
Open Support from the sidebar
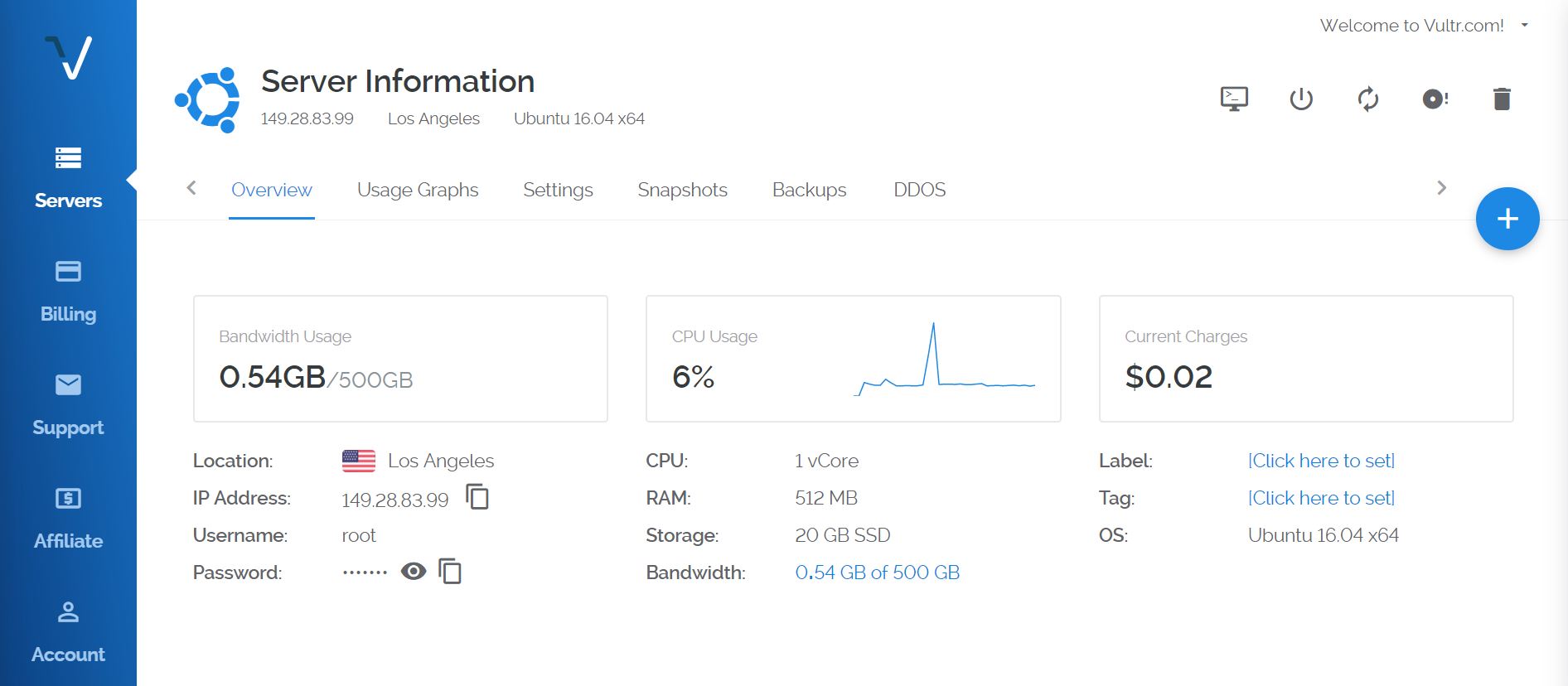(68, 405)
